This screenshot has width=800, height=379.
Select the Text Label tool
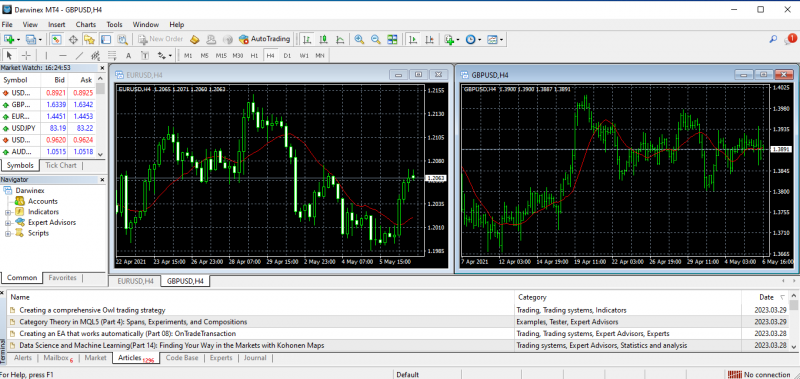(x=145, y=55)
